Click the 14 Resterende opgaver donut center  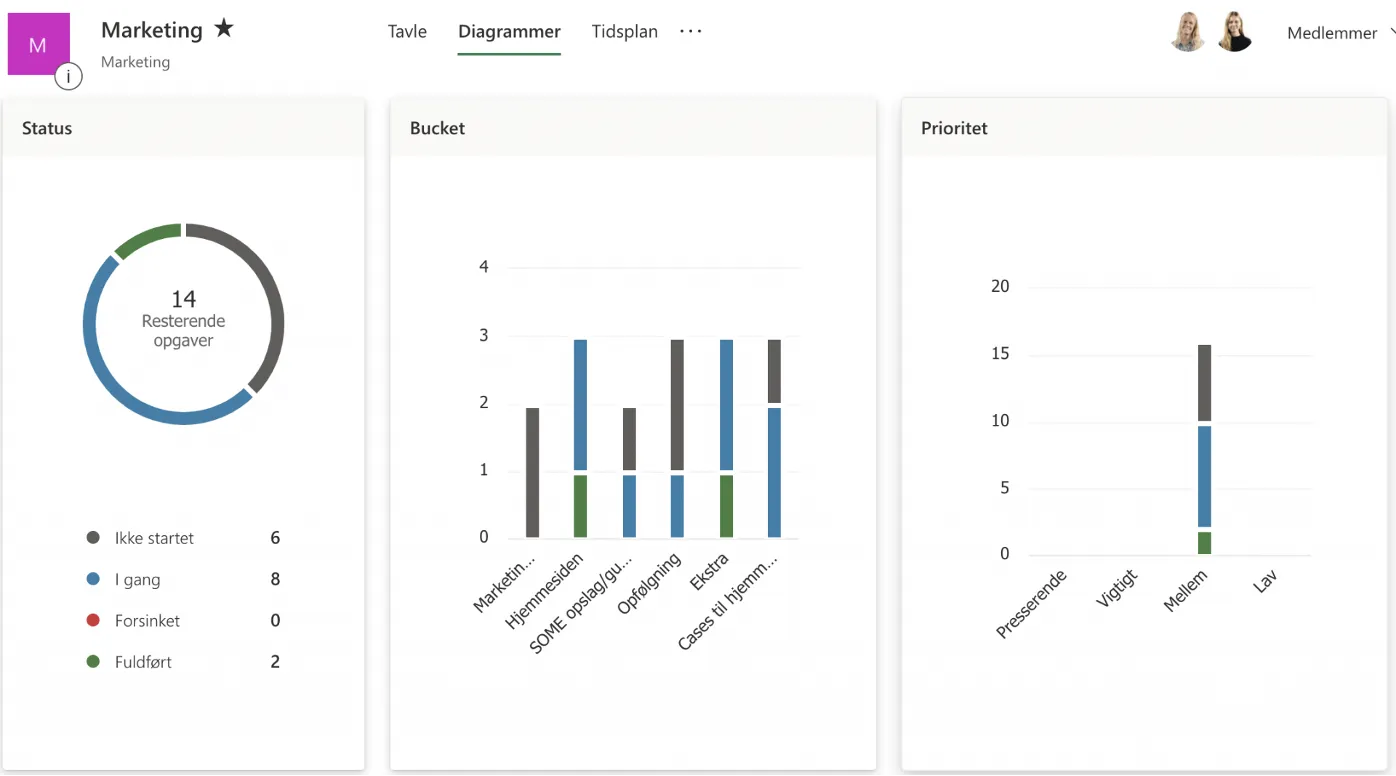(183, 319)
